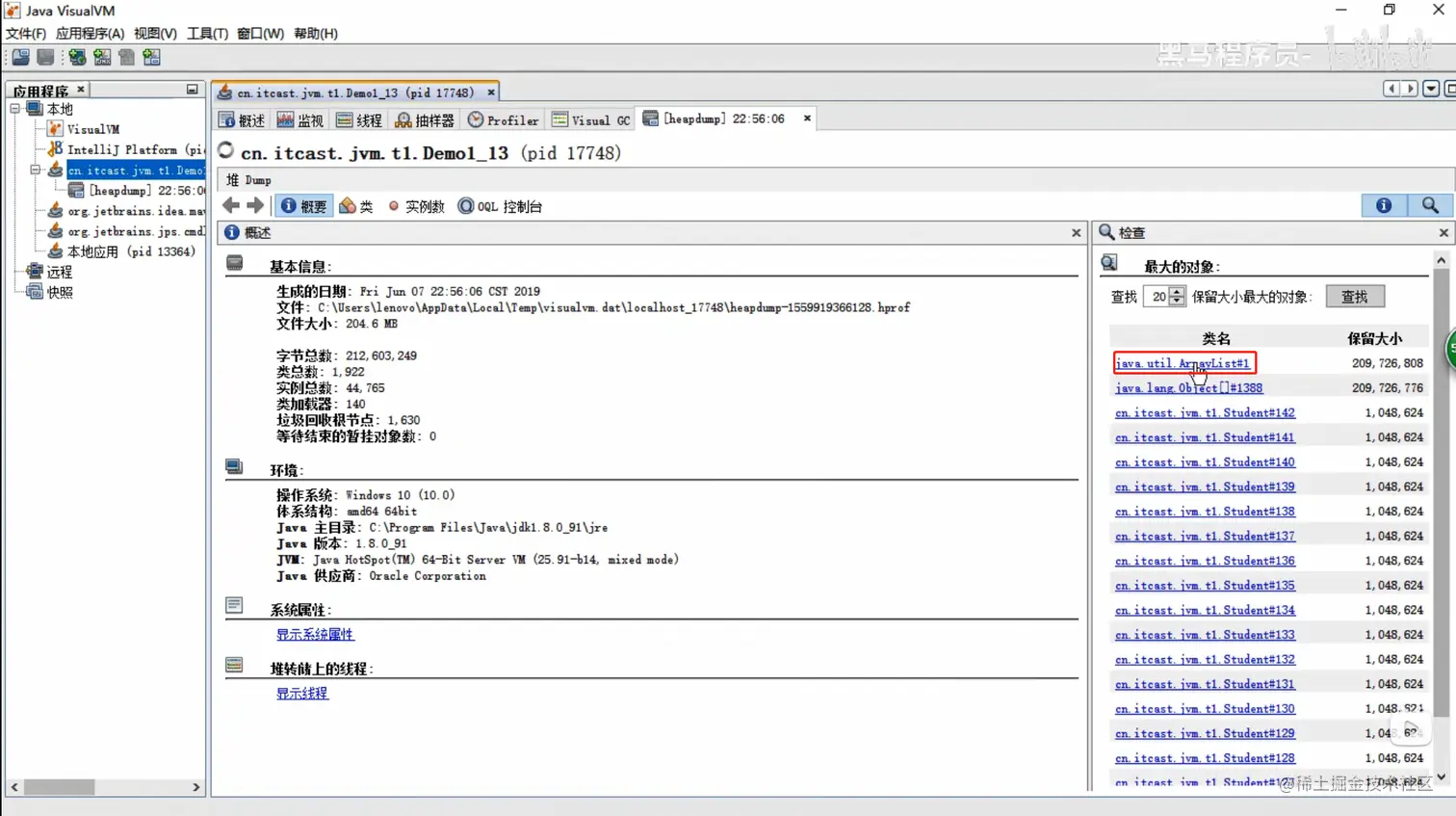The width and height of the screenshot is (1456, 816).
Task: Toggle the magnifier inspect panel button
Action: (1430, 205)
